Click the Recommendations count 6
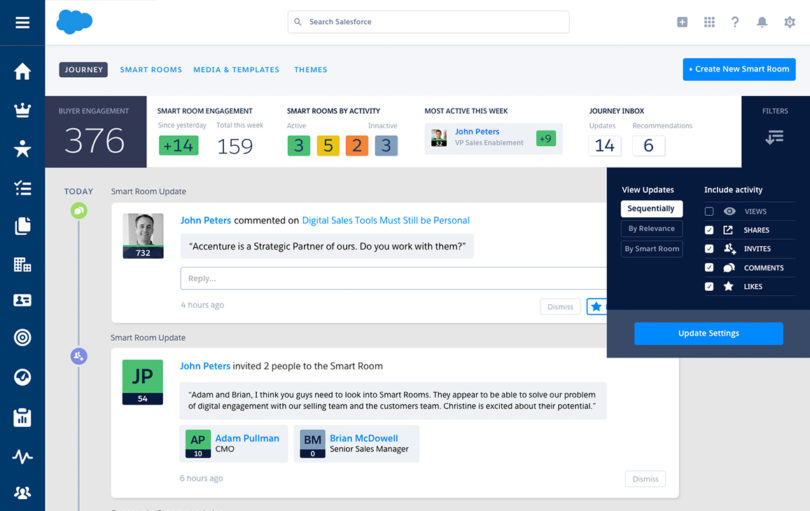 point(648,146)
